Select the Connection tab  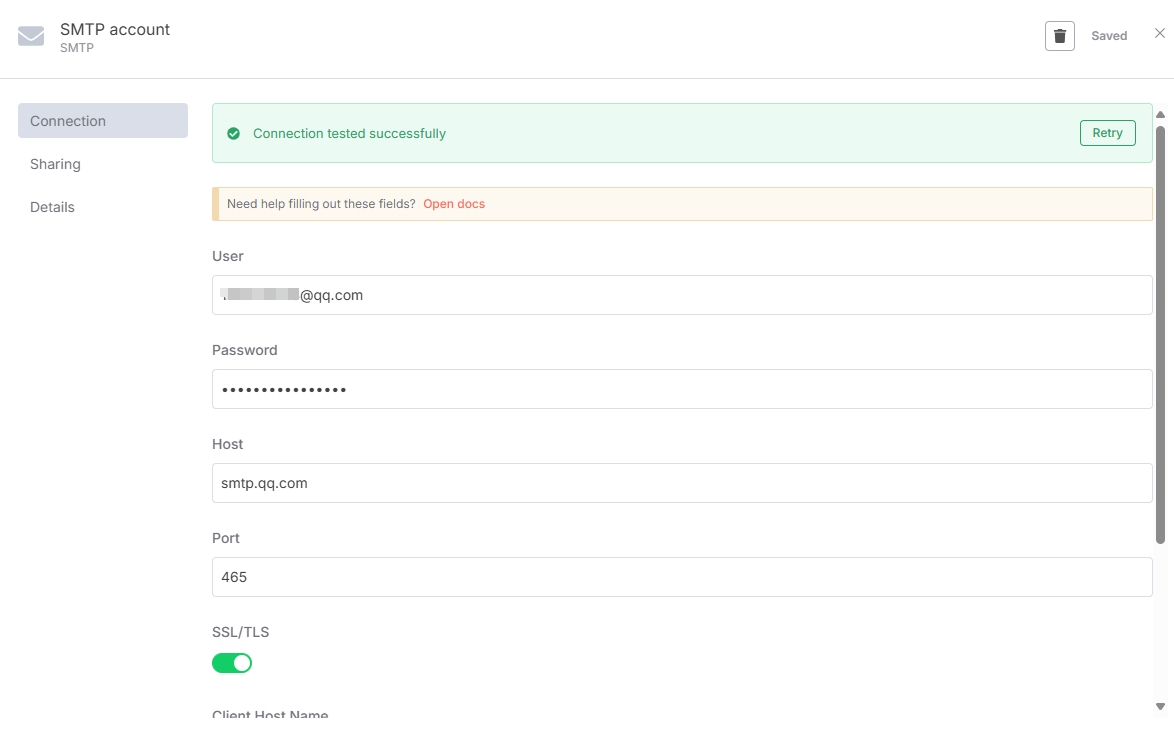tap(102, 121)
